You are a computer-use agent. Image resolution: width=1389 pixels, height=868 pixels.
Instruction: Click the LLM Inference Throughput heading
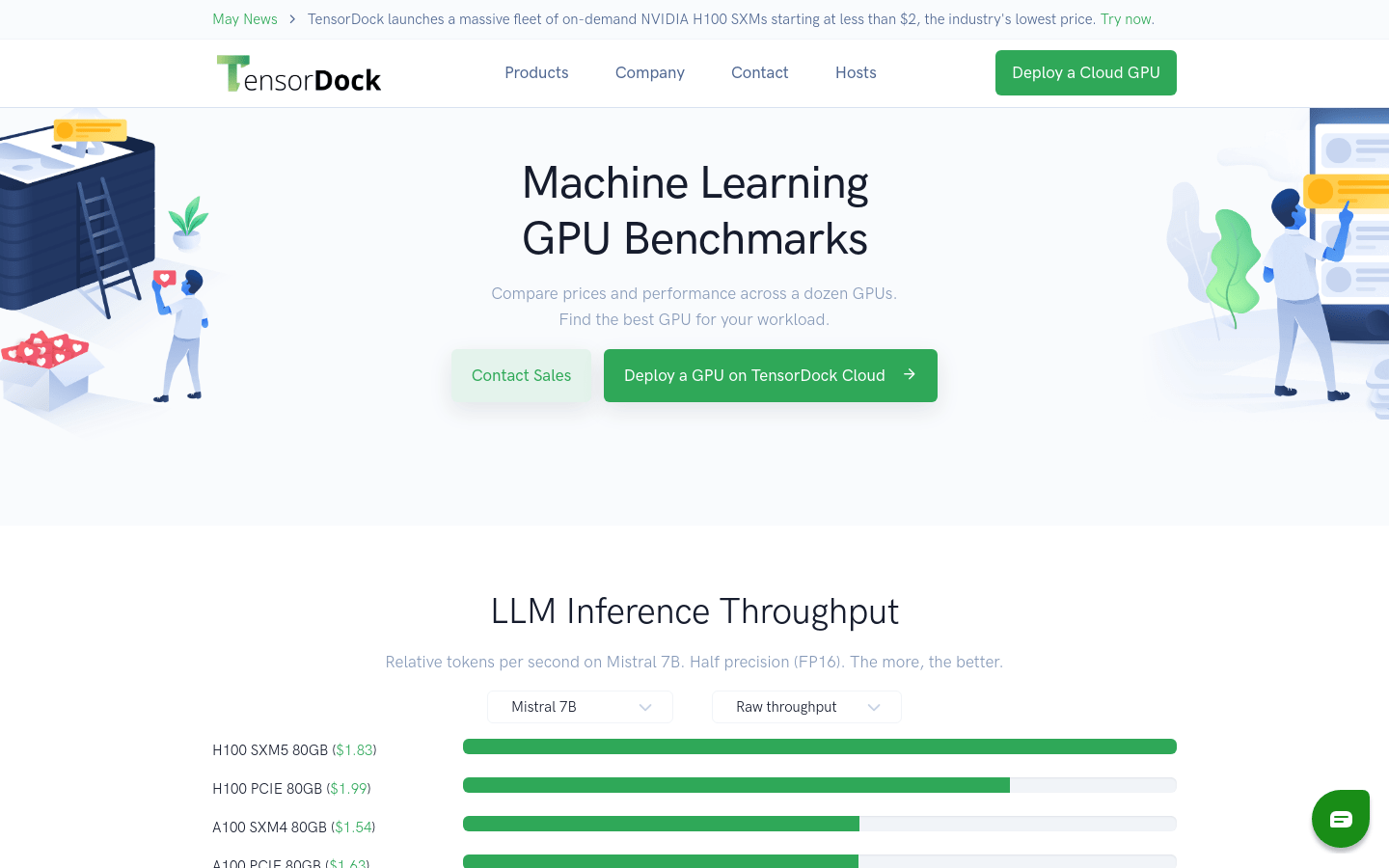(694, 611)
